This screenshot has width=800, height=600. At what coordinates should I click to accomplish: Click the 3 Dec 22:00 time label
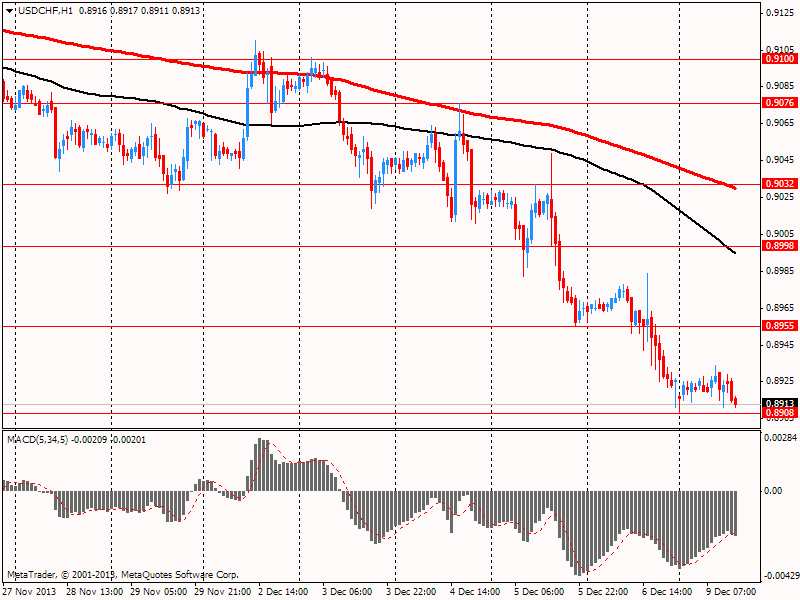coord(412,592)
